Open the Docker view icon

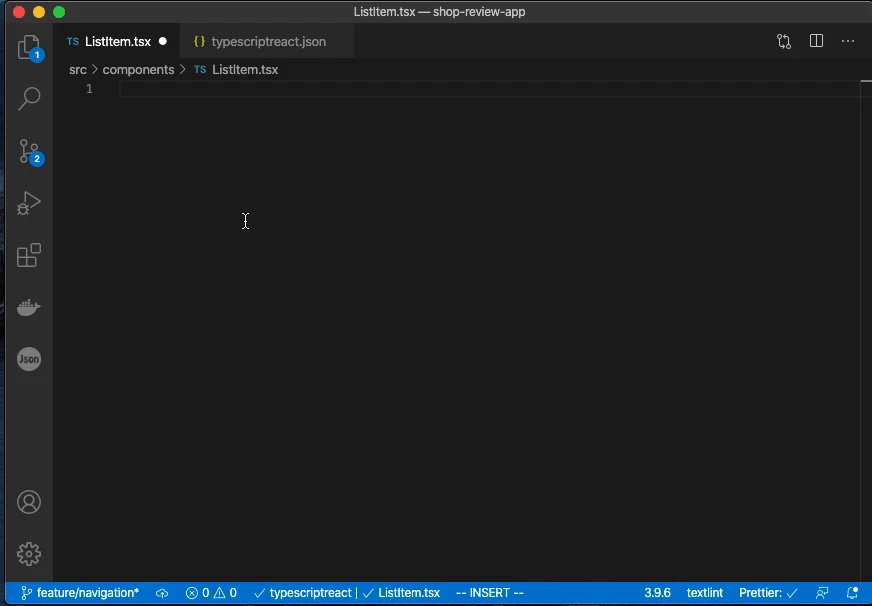pos(29,307)
